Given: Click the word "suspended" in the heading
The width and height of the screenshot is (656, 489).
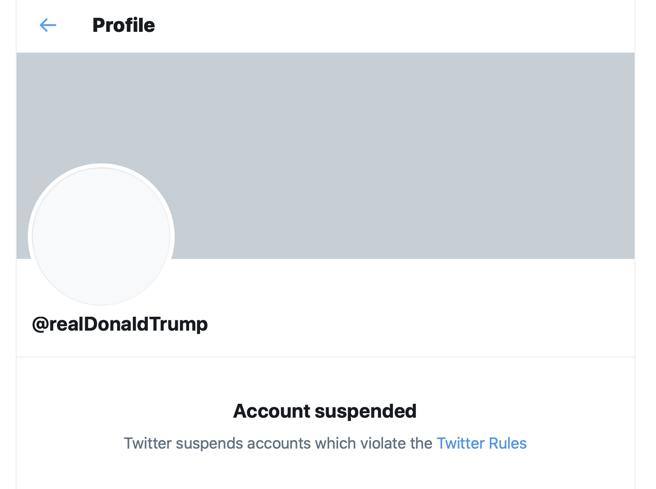Looking at the screenshot, I should (365, 411).
